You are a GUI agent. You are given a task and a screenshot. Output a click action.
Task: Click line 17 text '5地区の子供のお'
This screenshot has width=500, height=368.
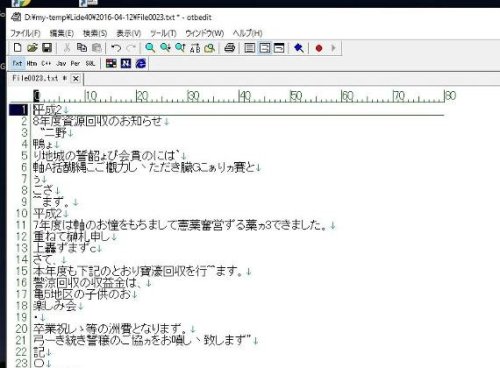point(87,294)
